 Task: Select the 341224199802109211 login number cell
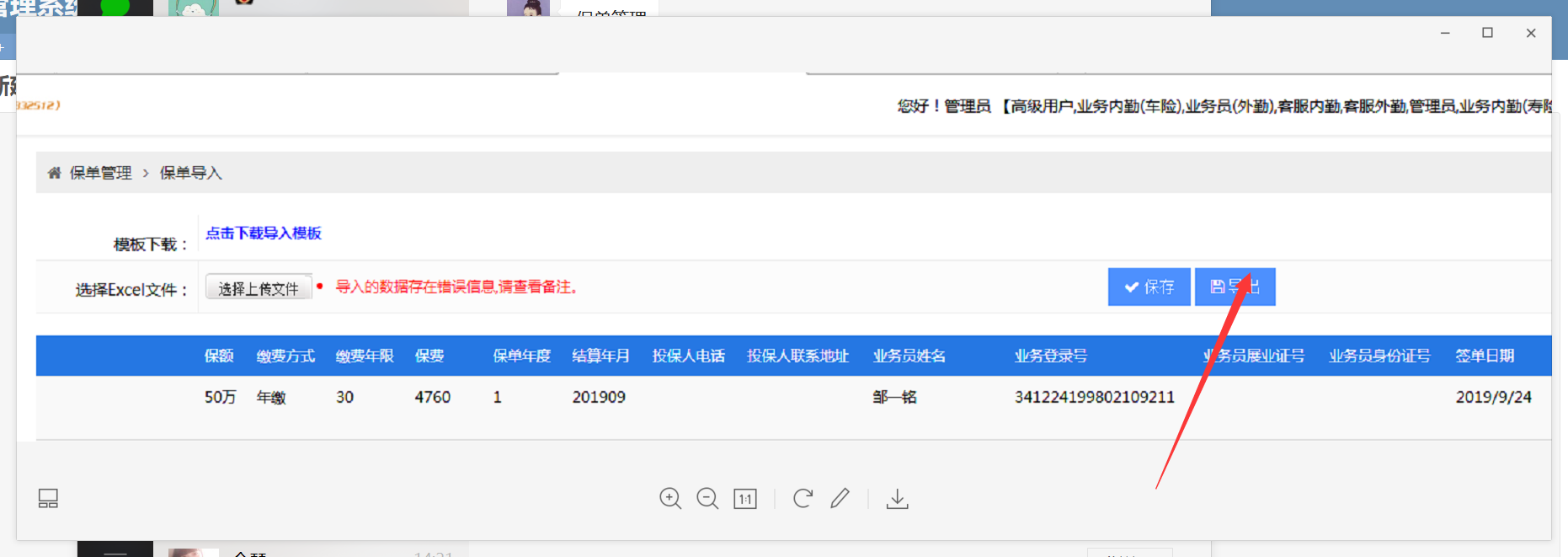1095,397
